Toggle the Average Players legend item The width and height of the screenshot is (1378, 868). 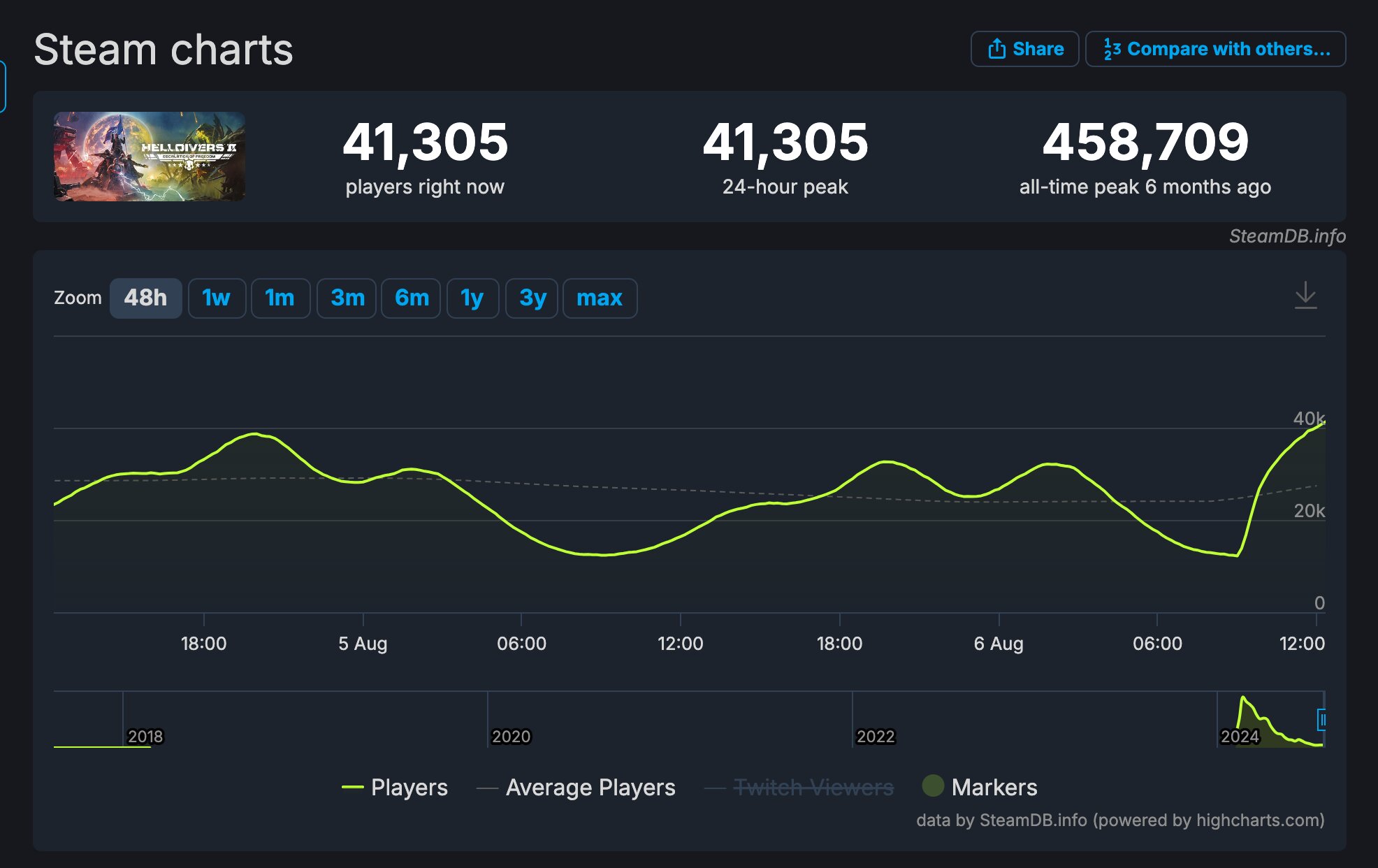[x=576, y=788]
